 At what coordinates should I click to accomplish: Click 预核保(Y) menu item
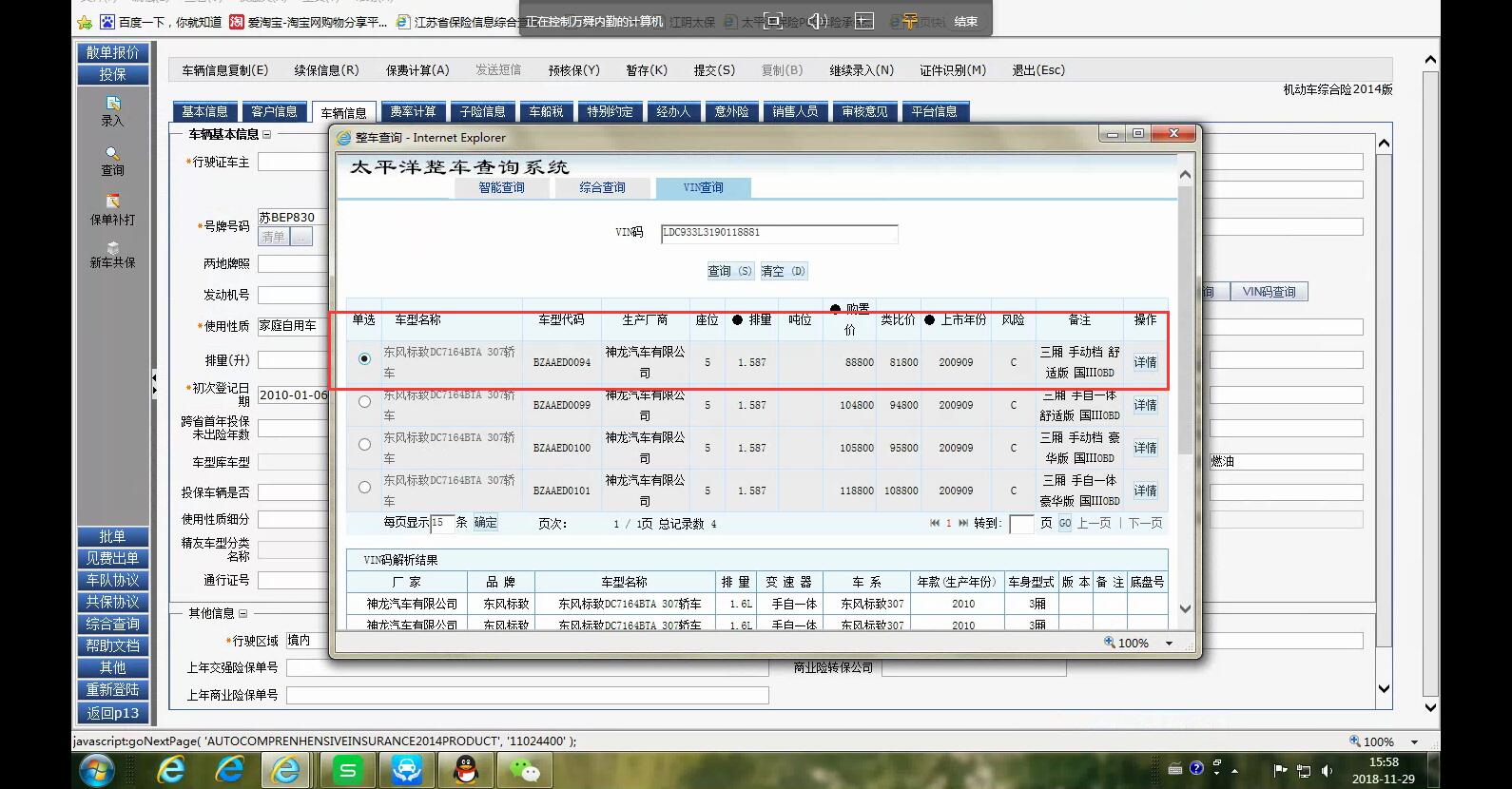[574, 70]
